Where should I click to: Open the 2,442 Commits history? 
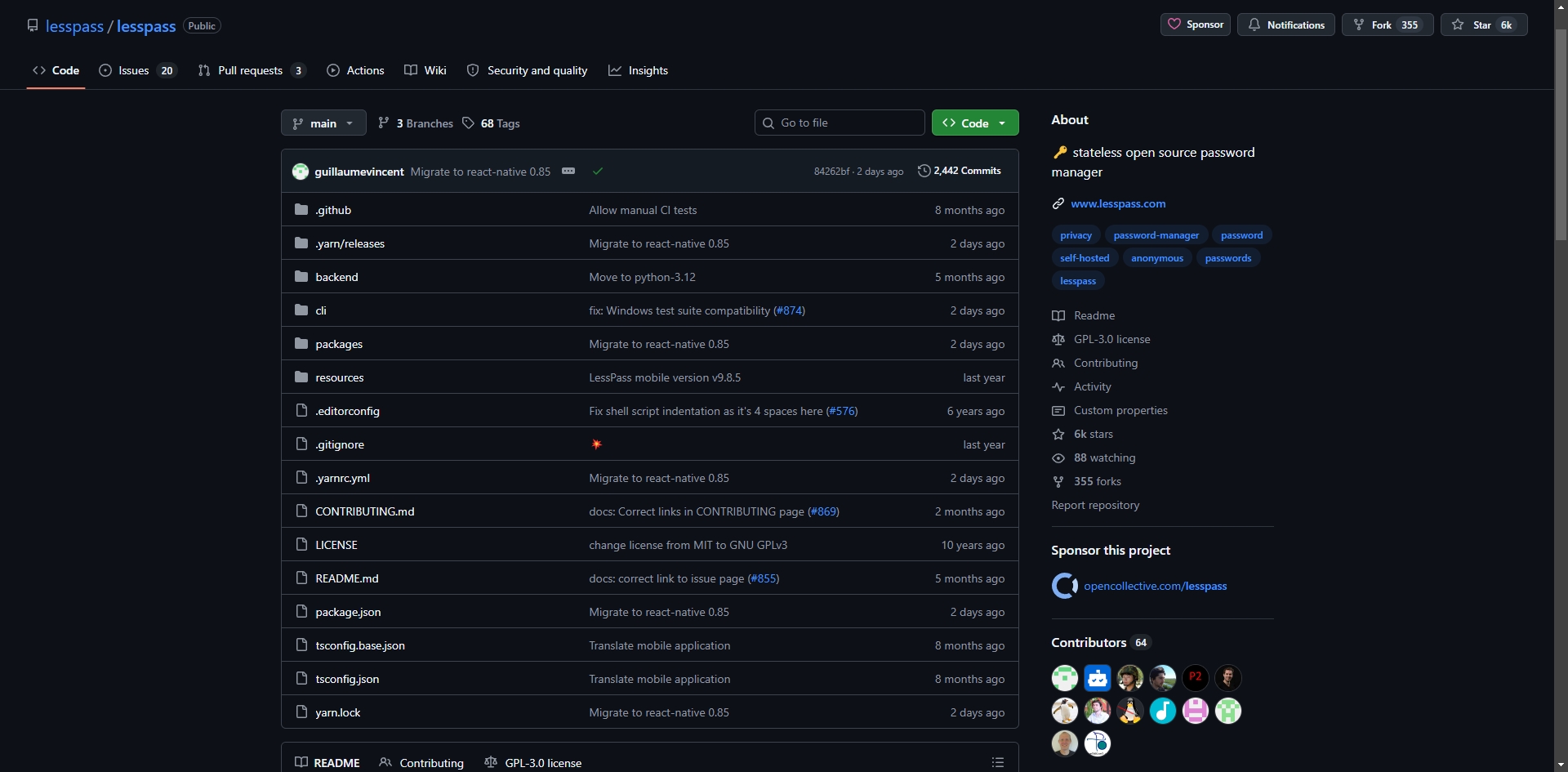(x=960, y=171)
